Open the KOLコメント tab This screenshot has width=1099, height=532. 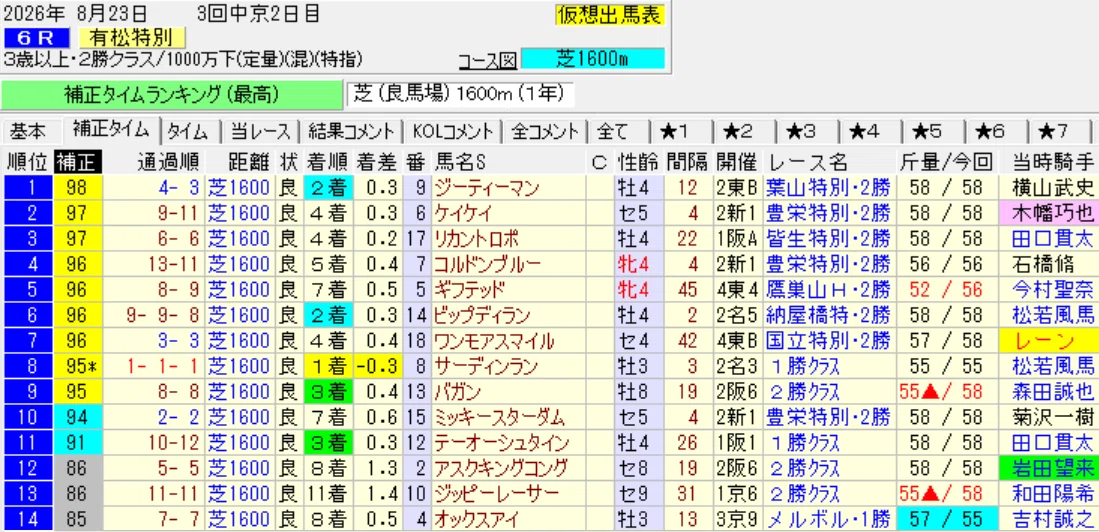454,131
